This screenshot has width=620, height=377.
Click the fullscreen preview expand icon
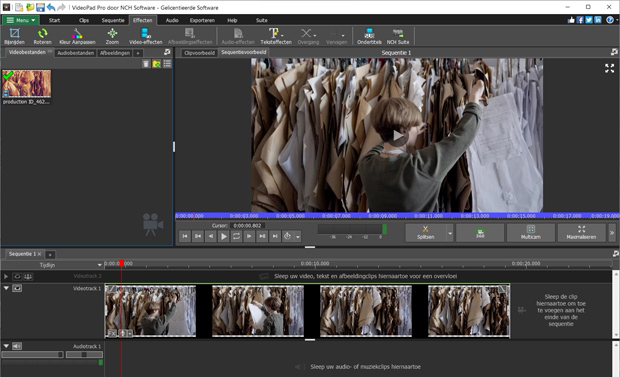(x=609, y=68)
